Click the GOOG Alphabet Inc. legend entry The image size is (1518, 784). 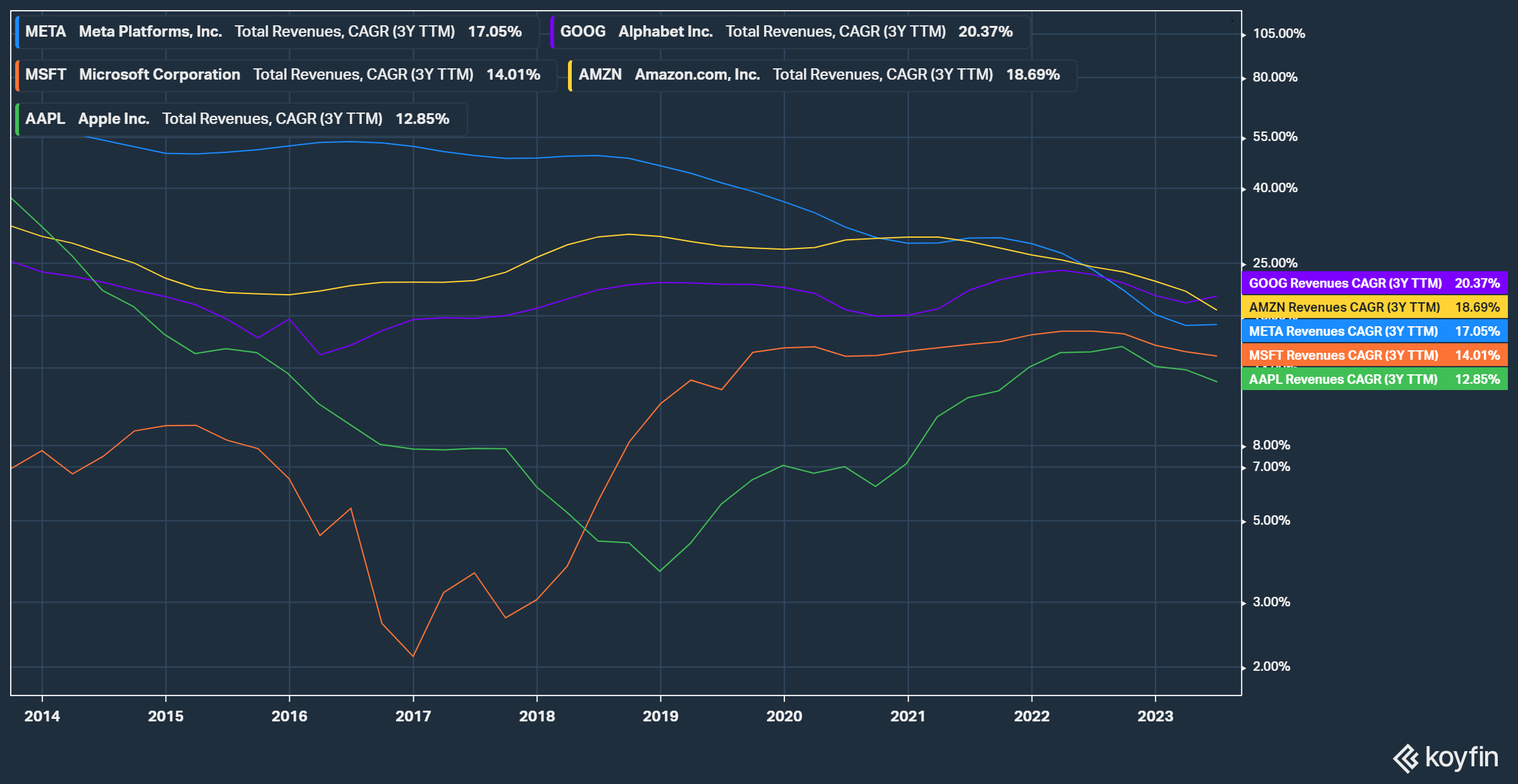click(x=790, y=32)
